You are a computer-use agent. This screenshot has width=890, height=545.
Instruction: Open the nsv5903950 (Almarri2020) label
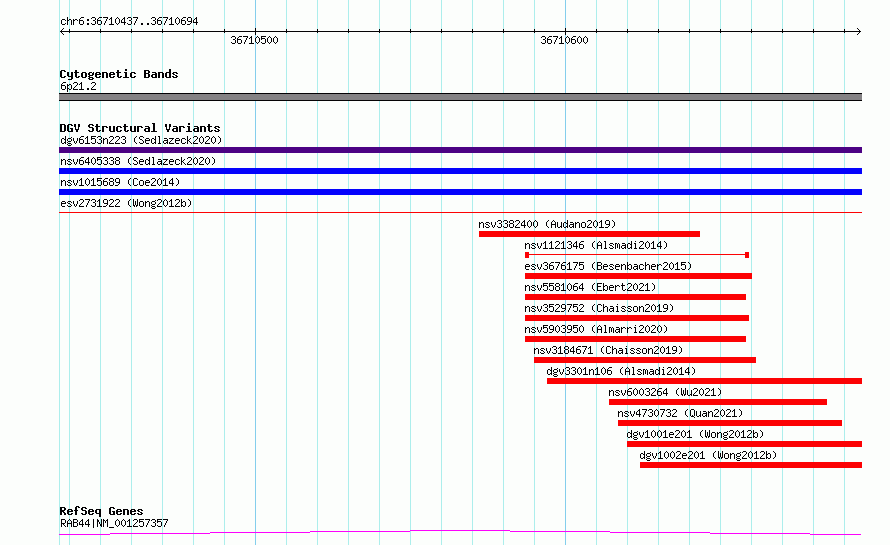click(596, 329)
